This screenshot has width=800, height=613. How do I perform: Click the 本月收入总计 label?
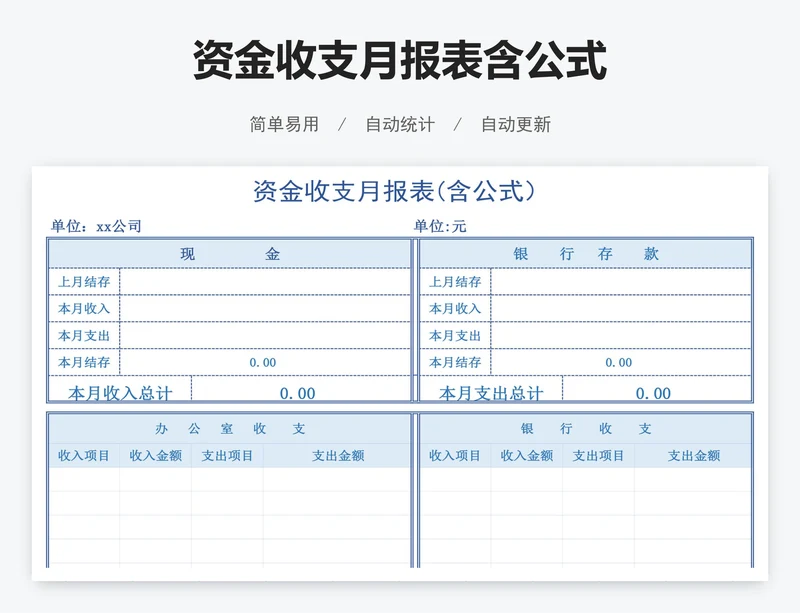pos(120,393)
